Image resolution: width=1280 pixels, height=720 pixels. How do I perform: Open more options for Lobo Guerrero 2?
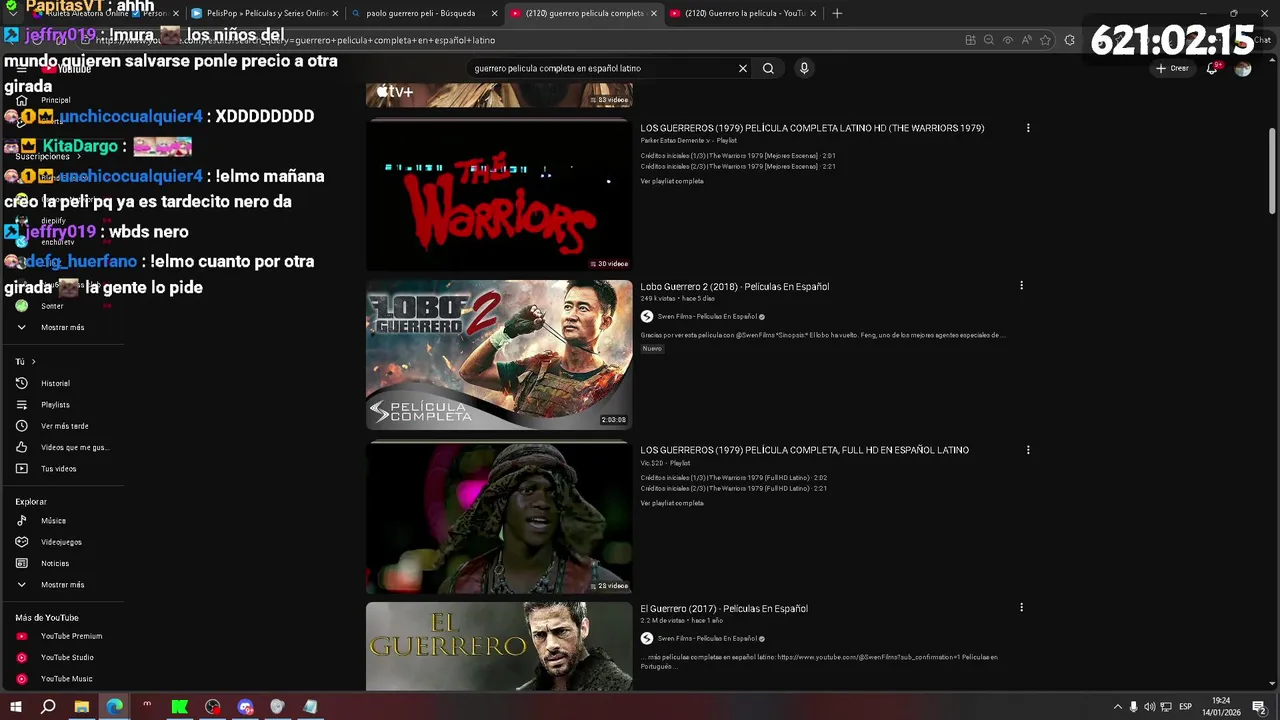pyautogui.click(x=1021, y=286)
